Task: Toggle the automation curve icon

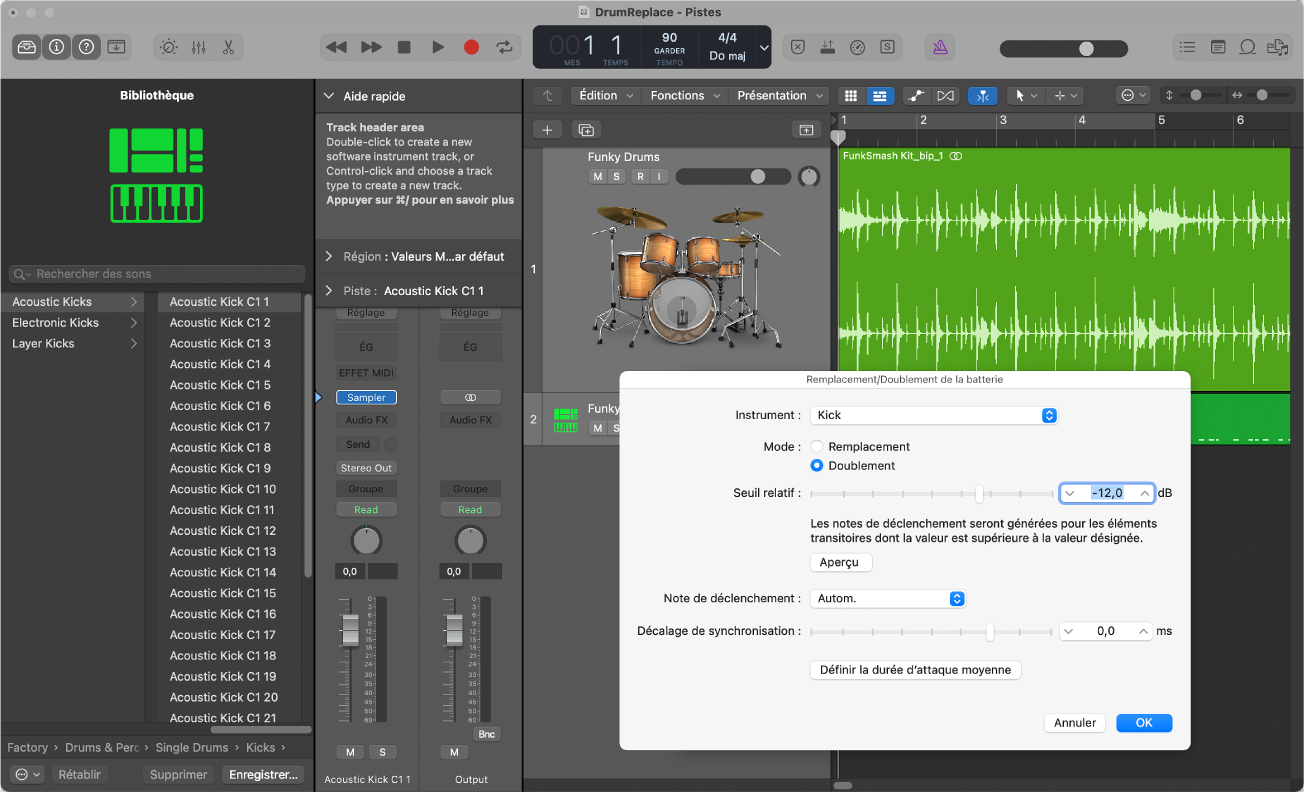Action: point(916,96)
